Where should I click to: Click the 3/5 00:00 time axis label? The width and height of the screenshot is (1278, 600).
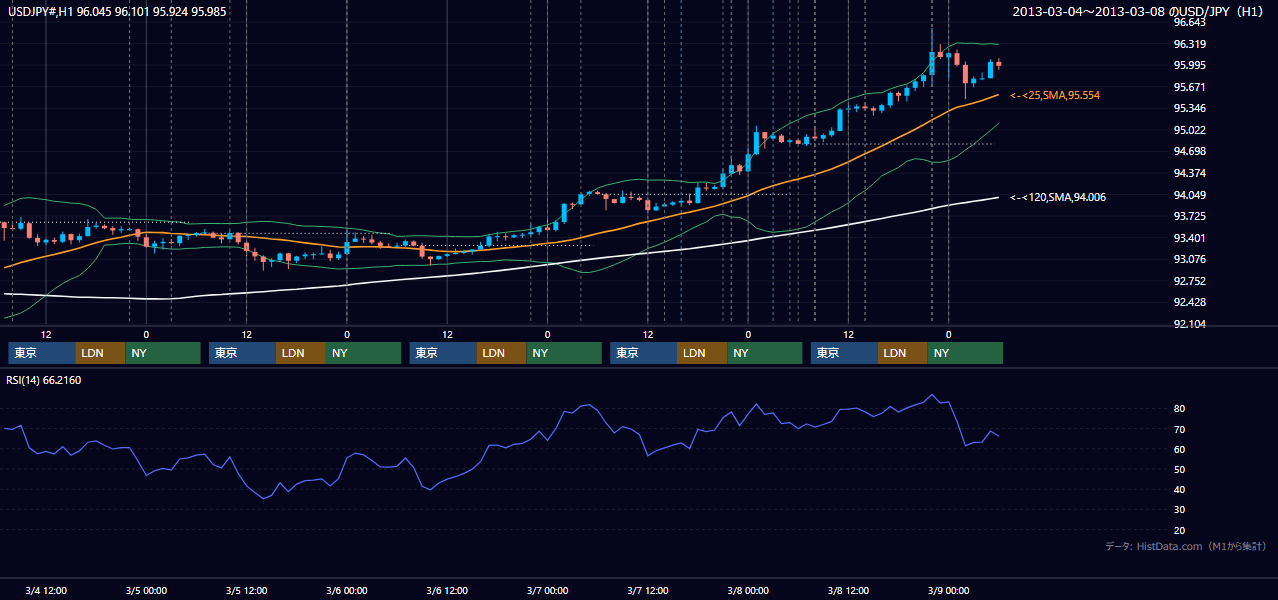coord(146,590)
